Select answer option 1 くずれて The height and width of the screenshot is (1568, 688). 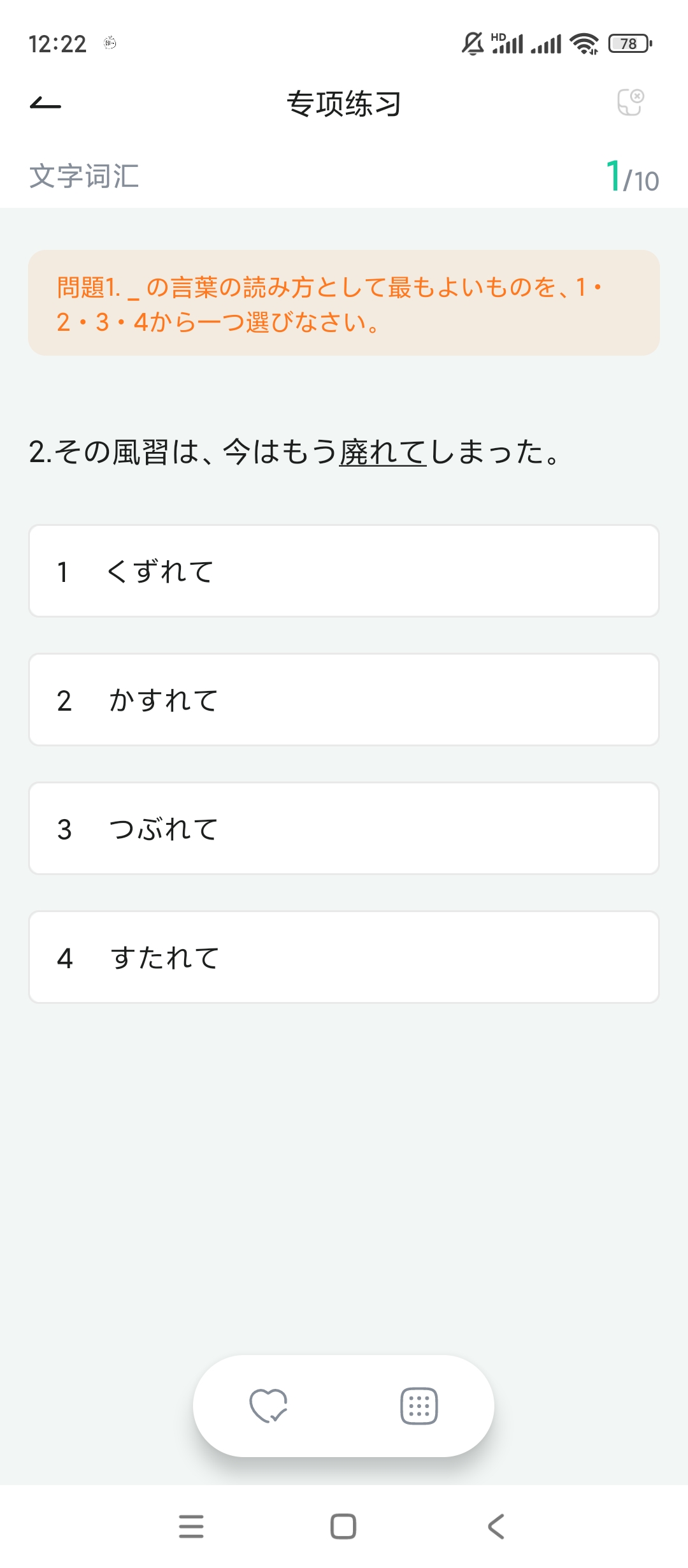tap(344, 571)
